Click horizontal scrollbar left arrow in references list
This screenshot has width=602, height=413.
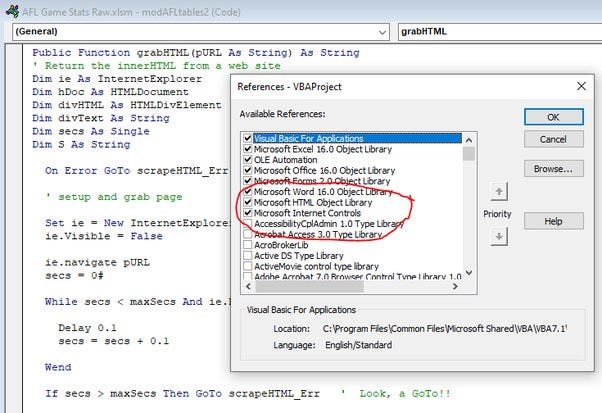tap(248, 286)
